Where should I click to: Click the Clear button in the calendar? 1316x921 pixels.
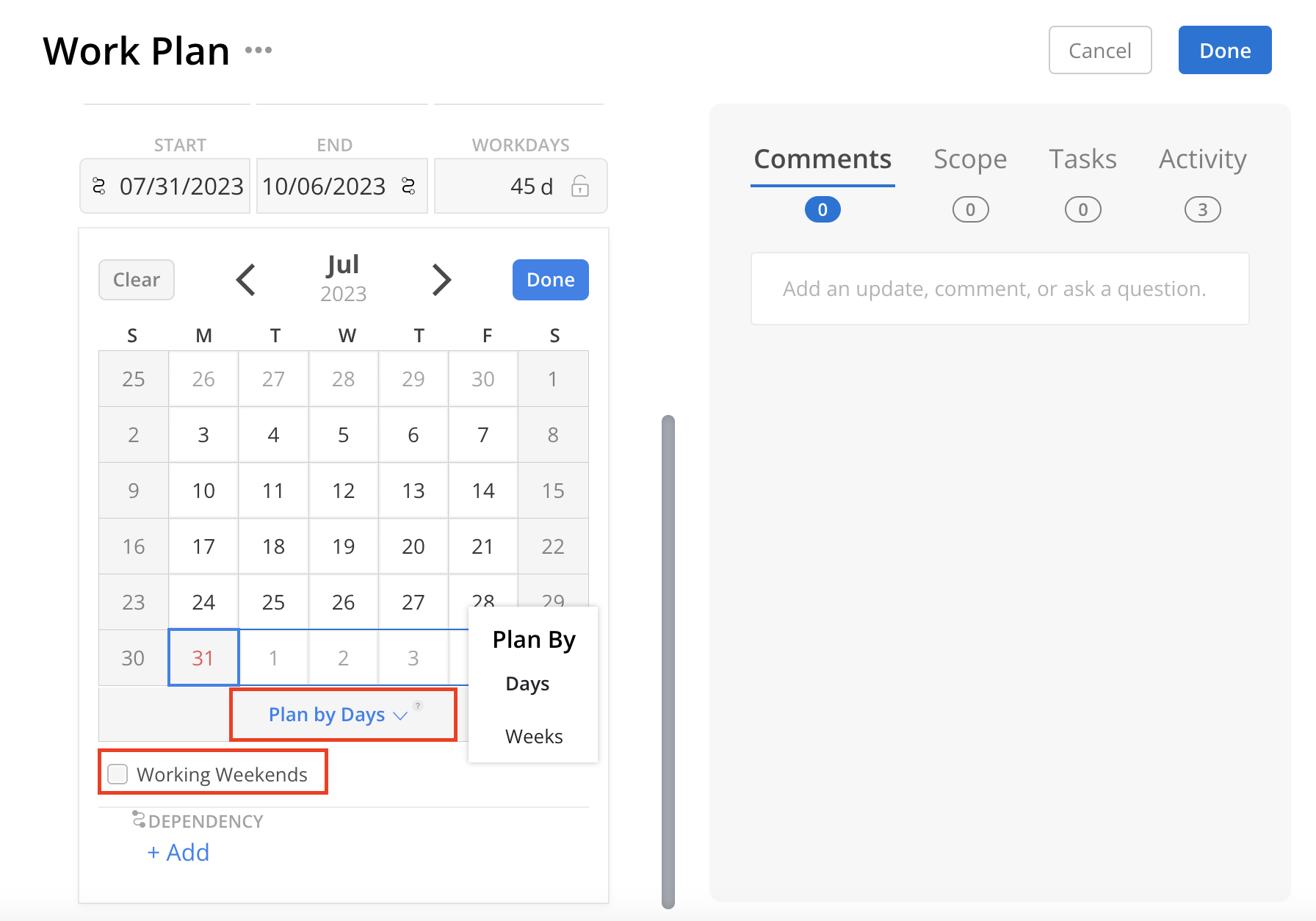click(136, 279)
